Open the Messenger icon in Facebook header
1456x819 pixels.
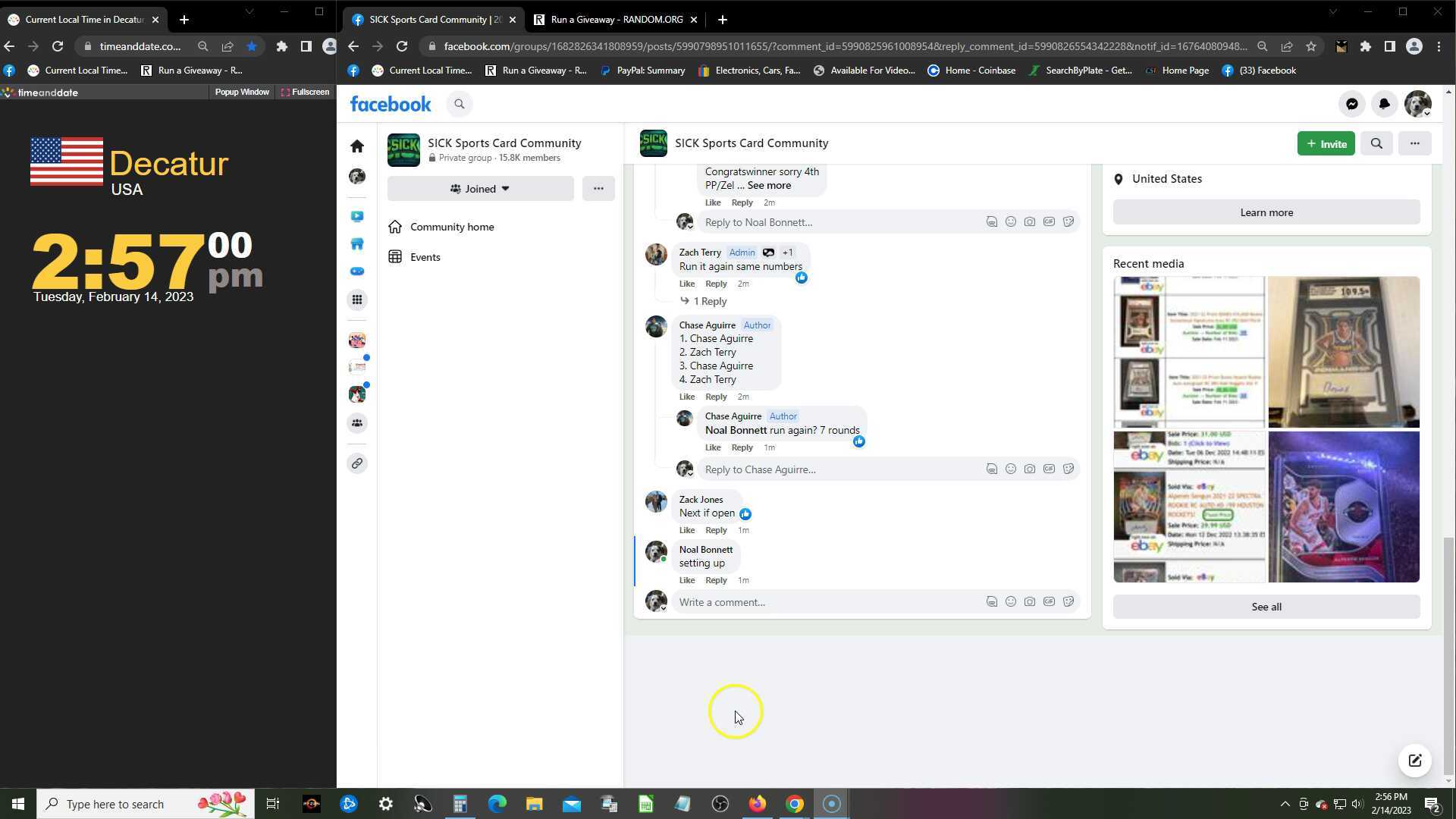point(1351,104)
